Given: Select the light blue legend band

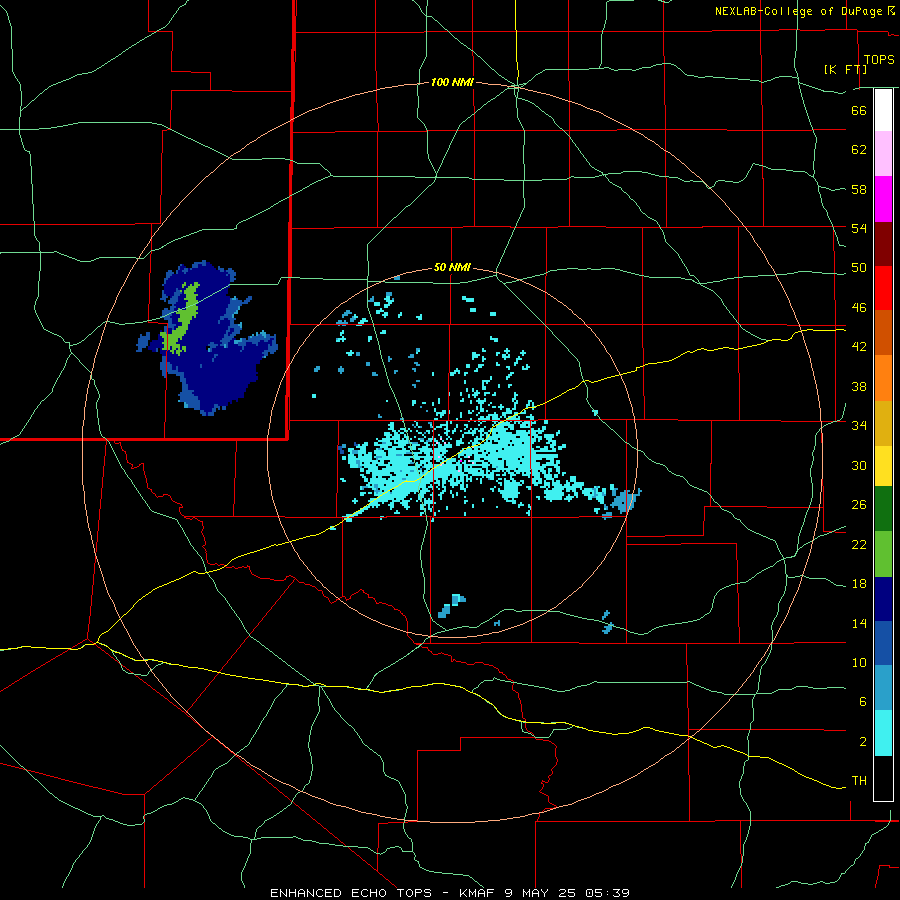Looking at the screenshot, I should tap(883, 688).
